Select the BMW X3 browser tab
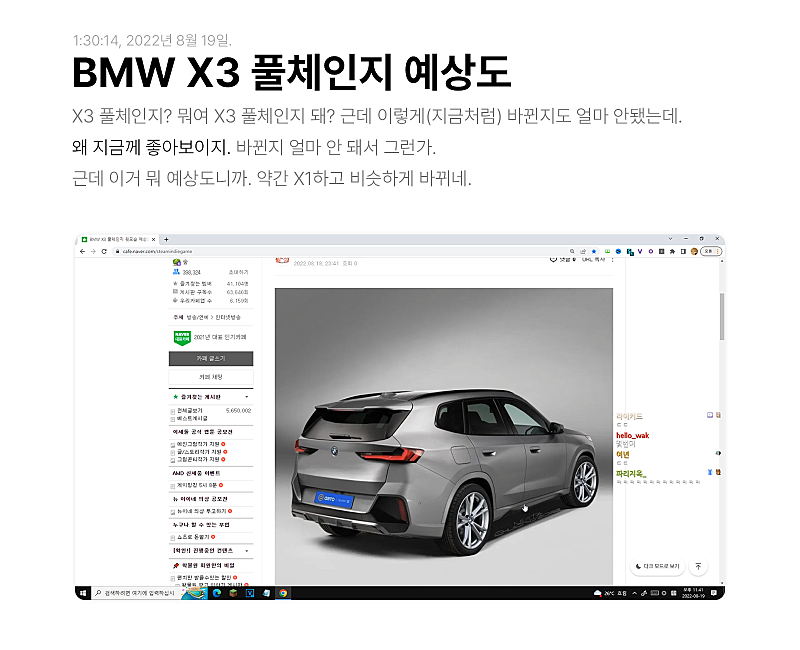 [115, 240]
